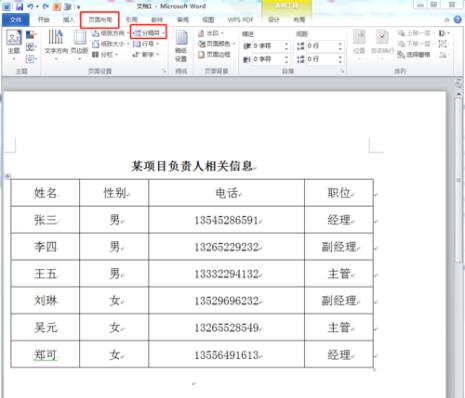Image resolution: width=465 pixels, height=398 pixels.
Task: Open the table tools 设计 (Design) tab
Action: (274, 20)
